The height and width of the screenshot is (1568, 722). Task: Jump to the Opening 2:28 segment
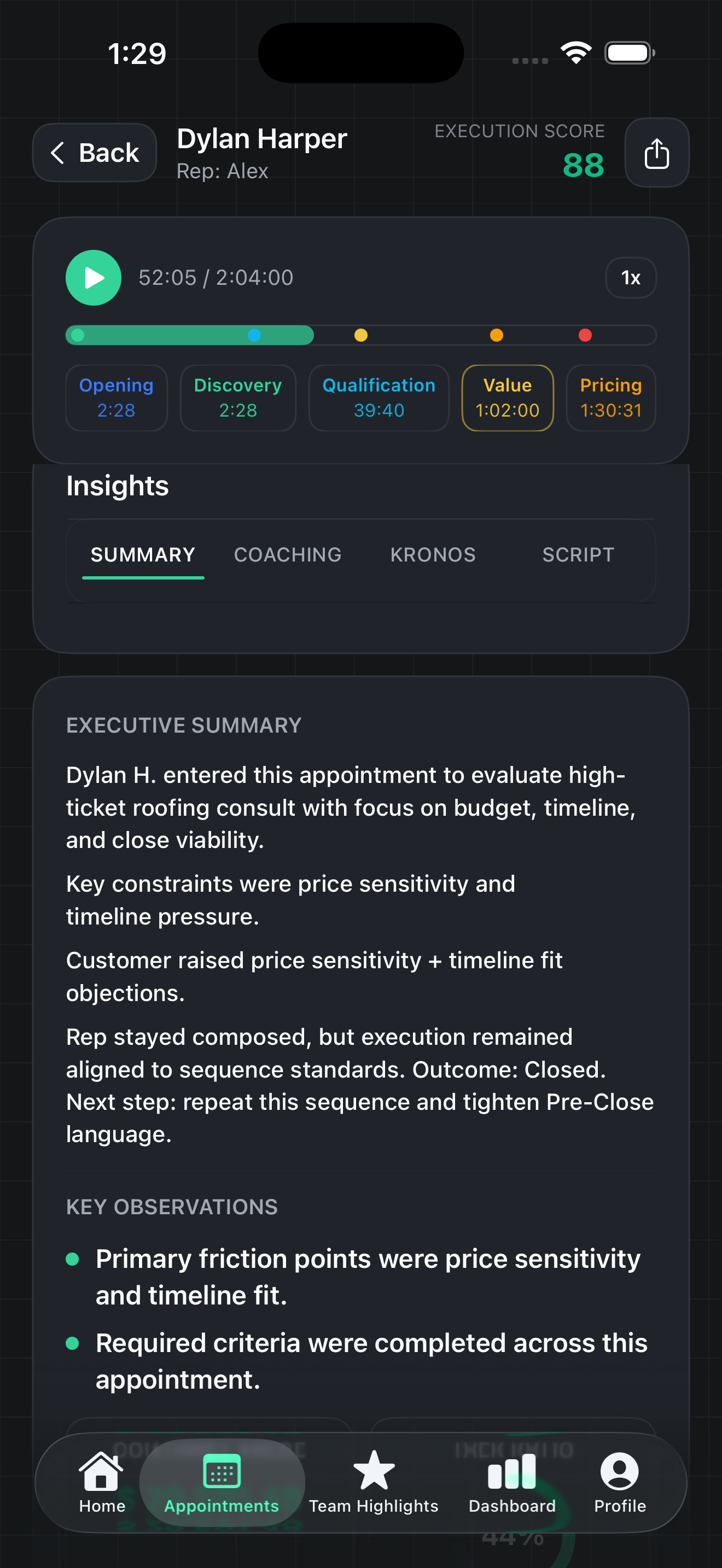(x=117, y=397)
